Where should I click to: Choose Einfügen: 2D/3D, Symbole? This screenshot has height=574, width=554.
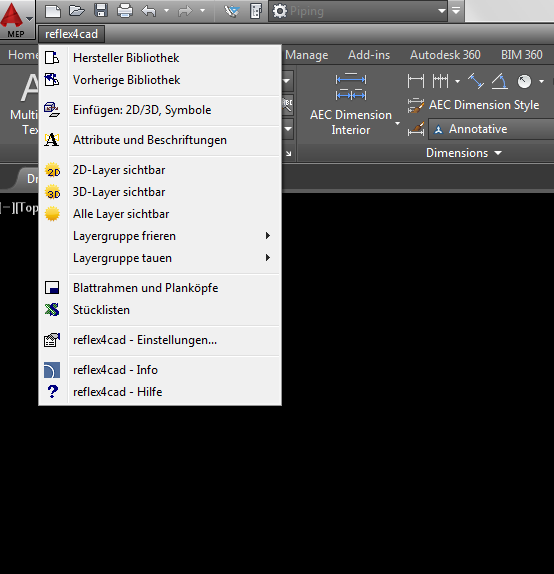tap(160, 110)
